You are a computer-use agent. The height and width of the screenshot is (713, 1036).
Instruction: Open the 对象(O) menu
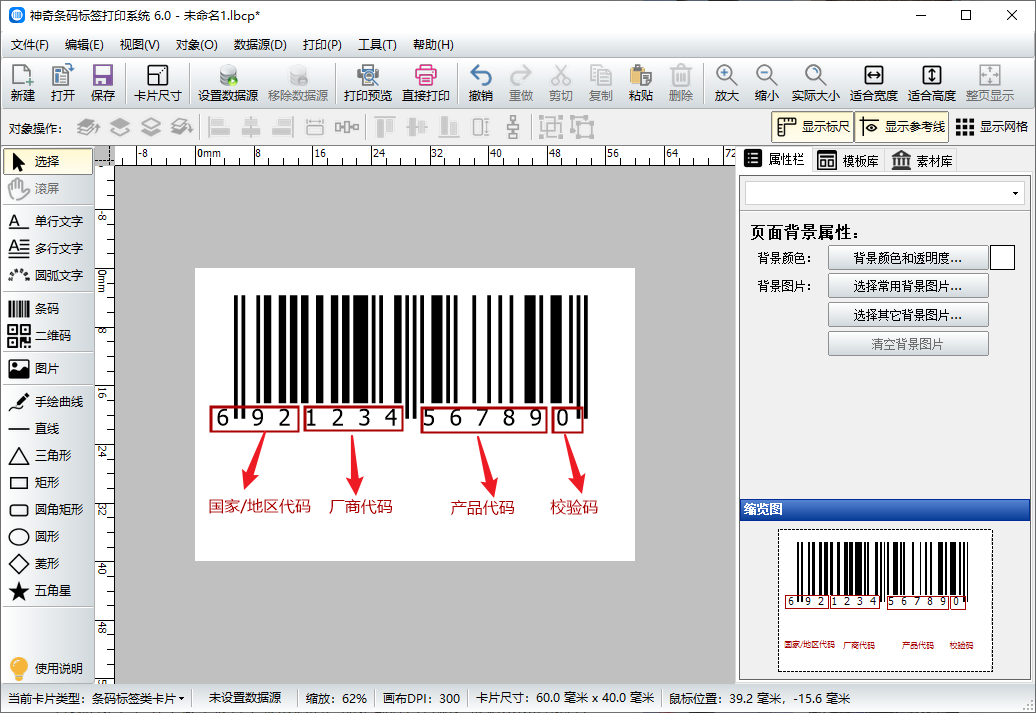click(x=196, y=45)
